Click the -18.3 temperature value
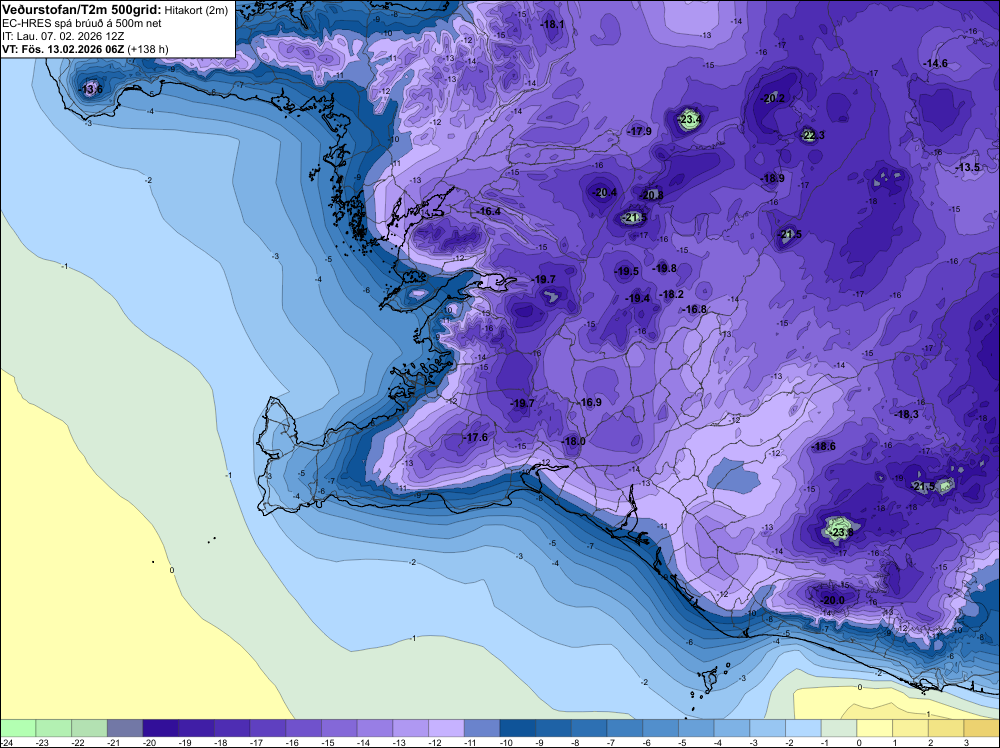The height and width of the screenshot is (748, 1000). pos(906,414)
